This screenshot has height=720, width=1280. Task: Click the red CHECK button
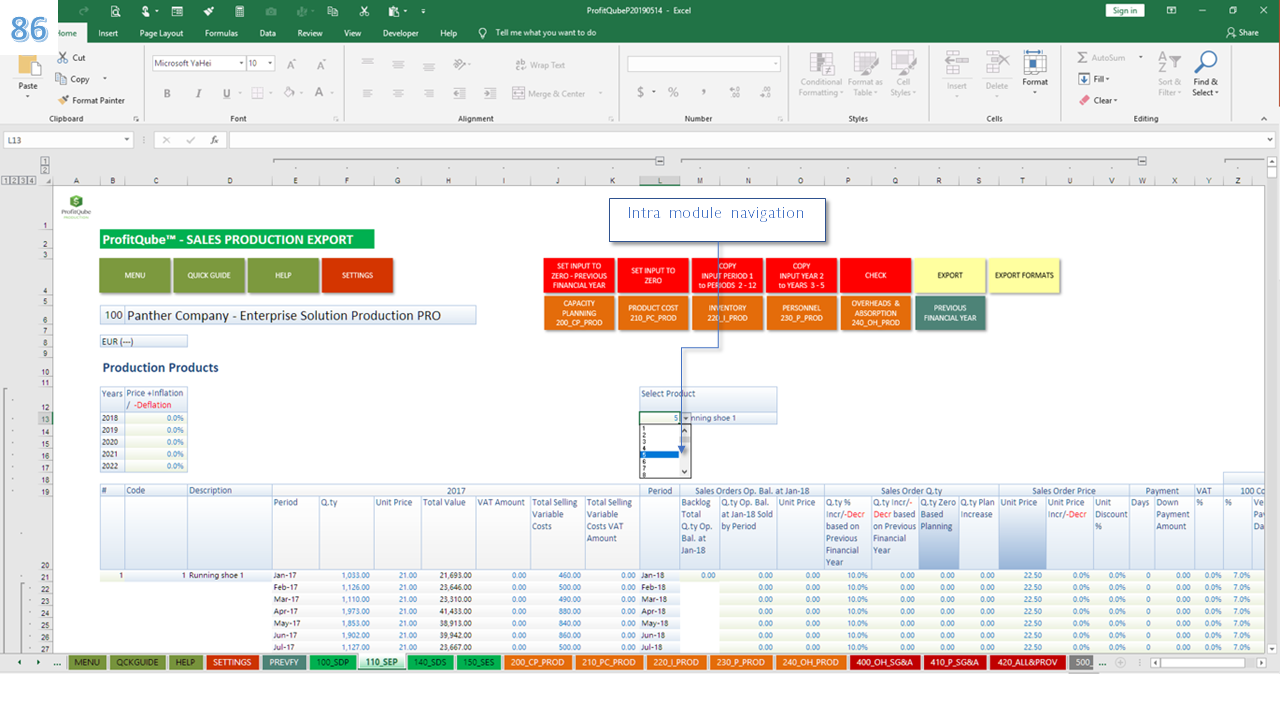pos(875,275)
